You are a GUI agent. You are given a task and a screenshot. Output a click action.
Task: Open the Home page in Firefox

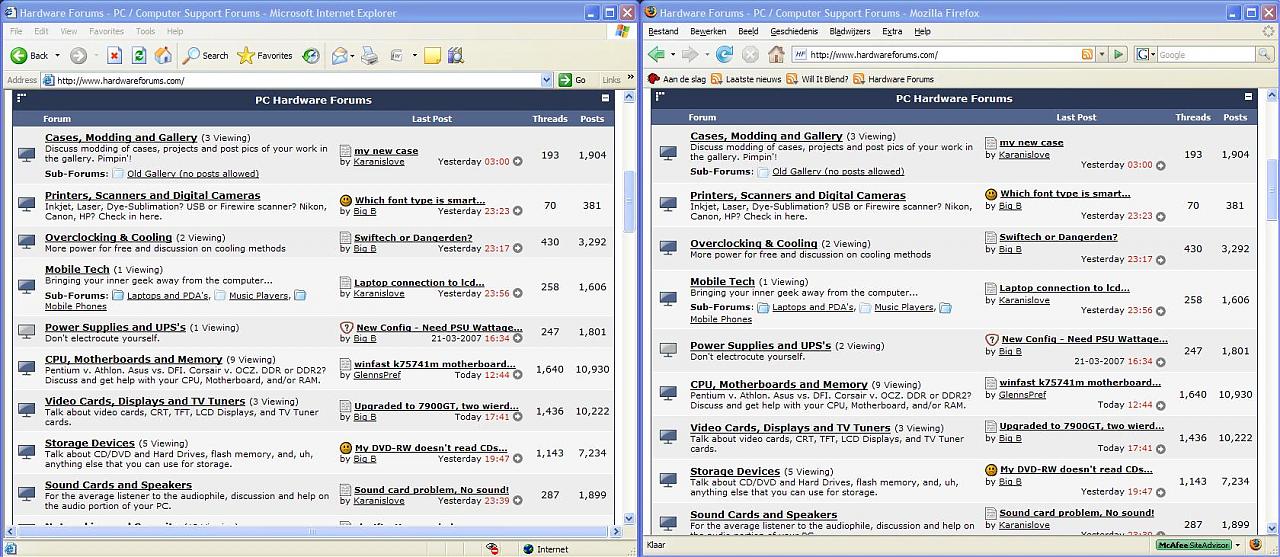(x=776, y=54)
